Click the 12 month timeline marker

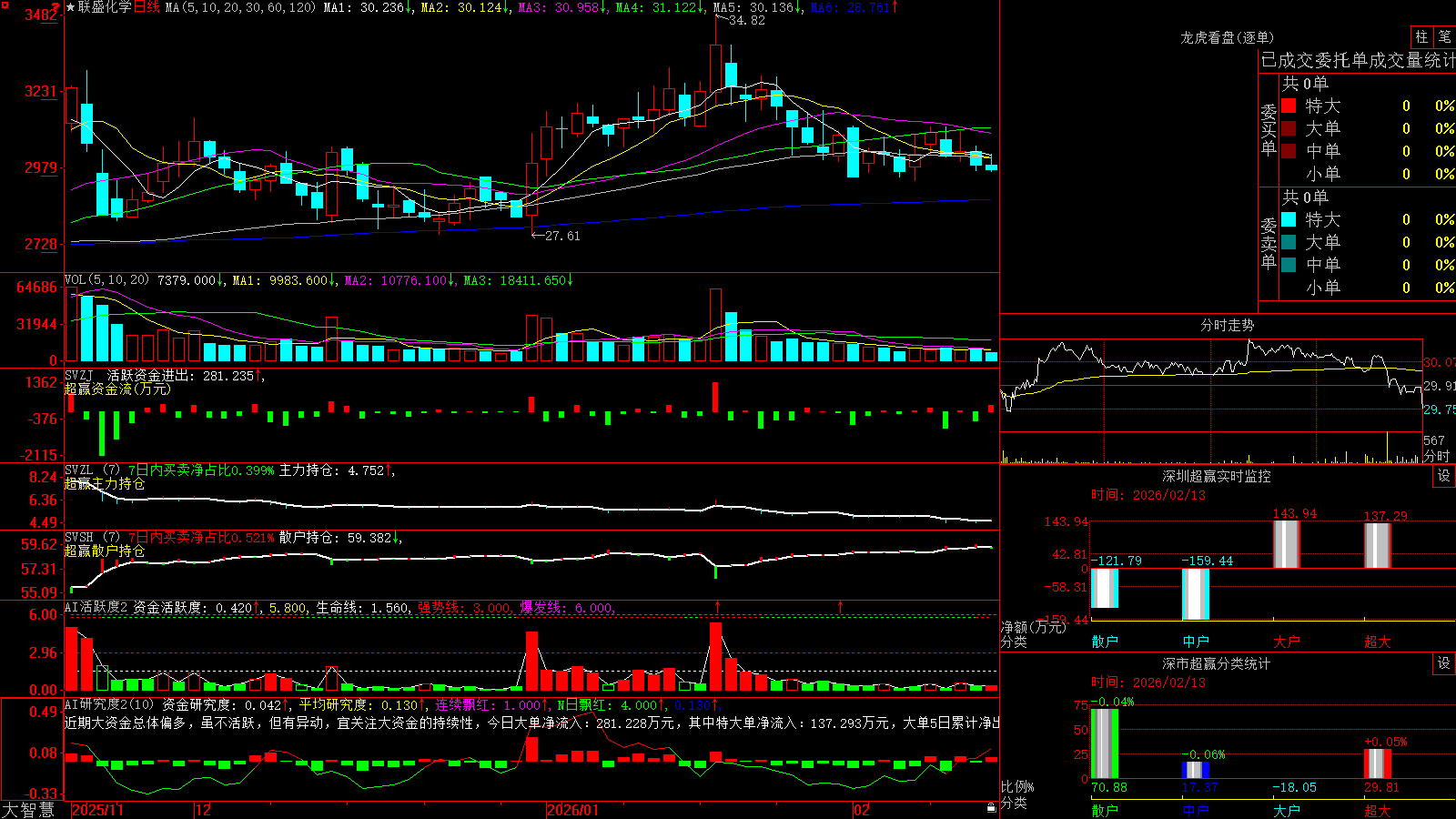[x=204, y=810]
